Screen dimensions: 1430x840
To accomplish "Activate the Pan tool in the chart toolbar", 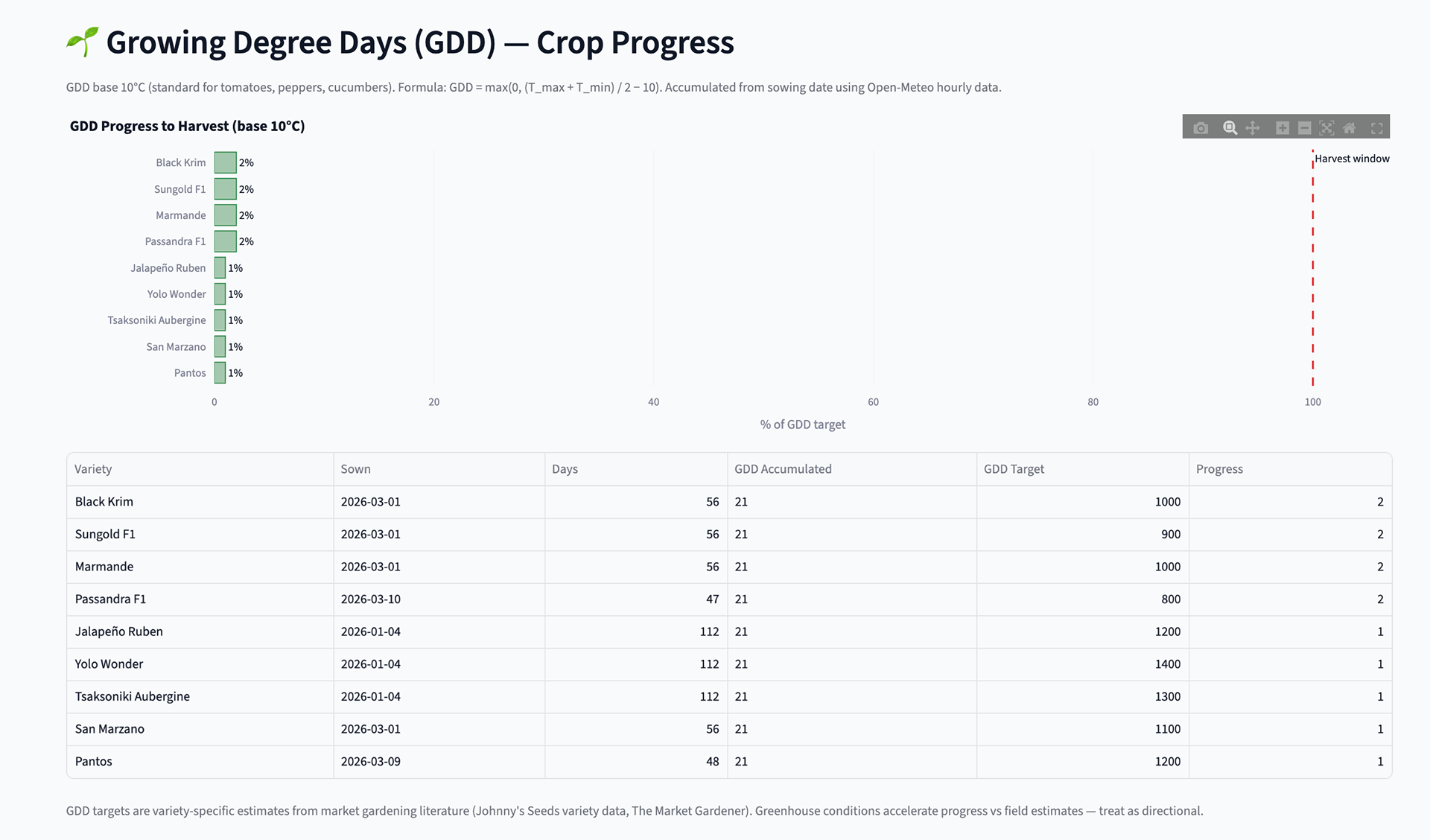I will click(1253, 128).
